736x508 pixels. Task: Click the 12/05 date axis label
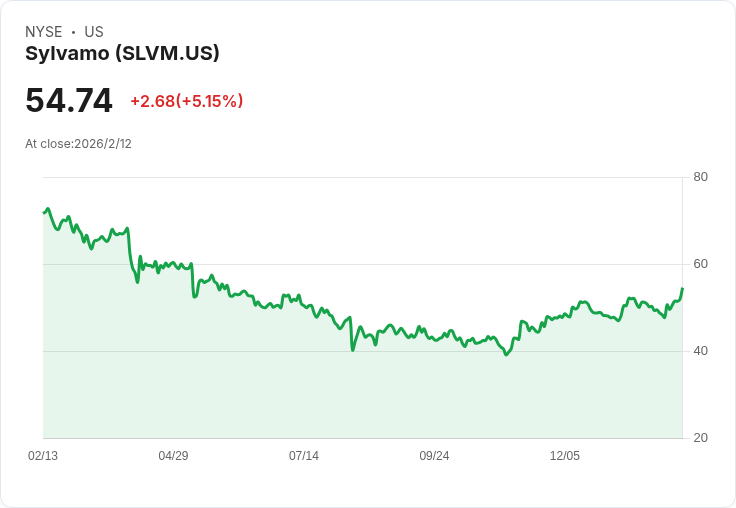(x=565, y=455)
